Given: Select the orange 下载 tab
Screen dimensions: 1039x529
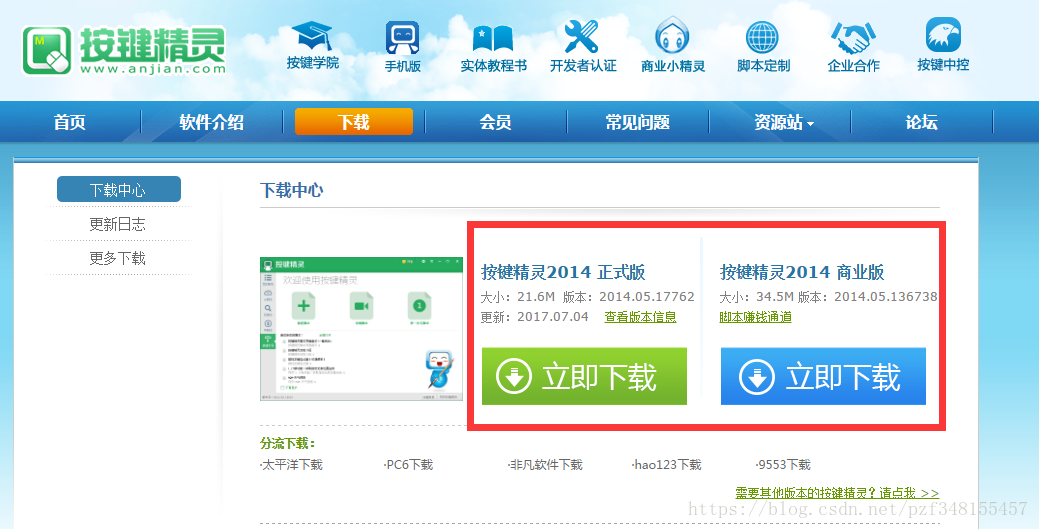Looking at the screenshot, I should [x=354, y=122].
